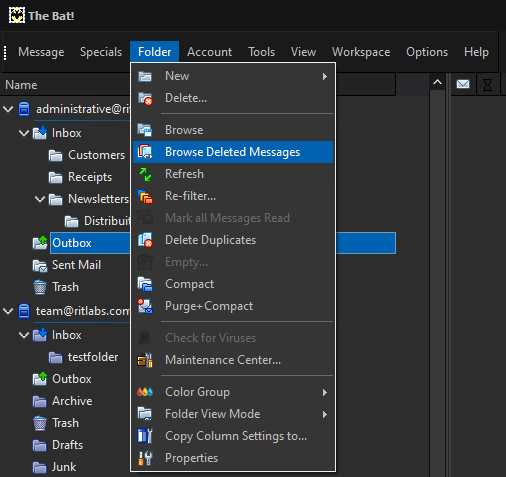Open the Color Group submenu arrow
This screenshot has height=477, width=506.
(x=325, y=392)
